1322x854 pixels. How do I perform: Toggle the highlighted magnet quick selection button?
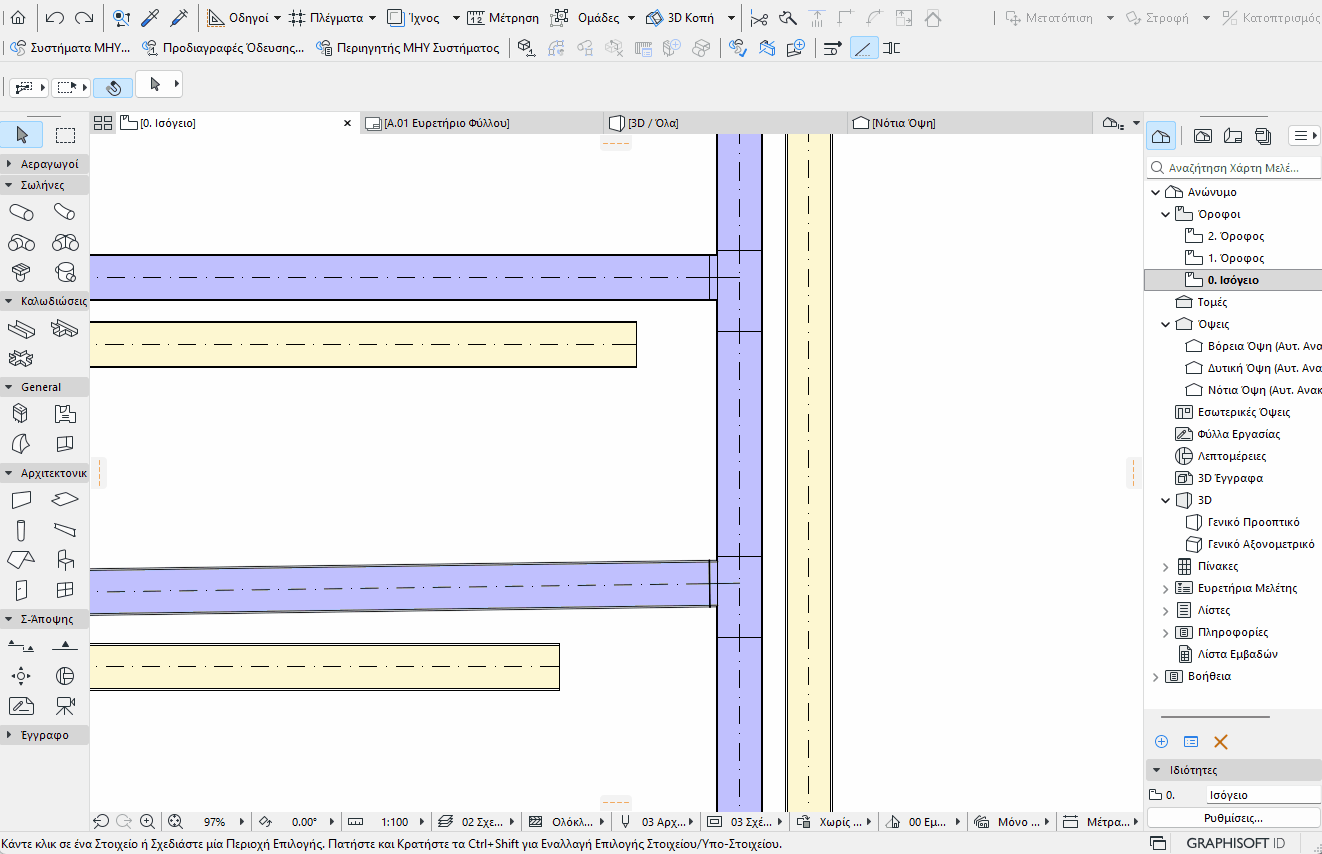(113, 87)
